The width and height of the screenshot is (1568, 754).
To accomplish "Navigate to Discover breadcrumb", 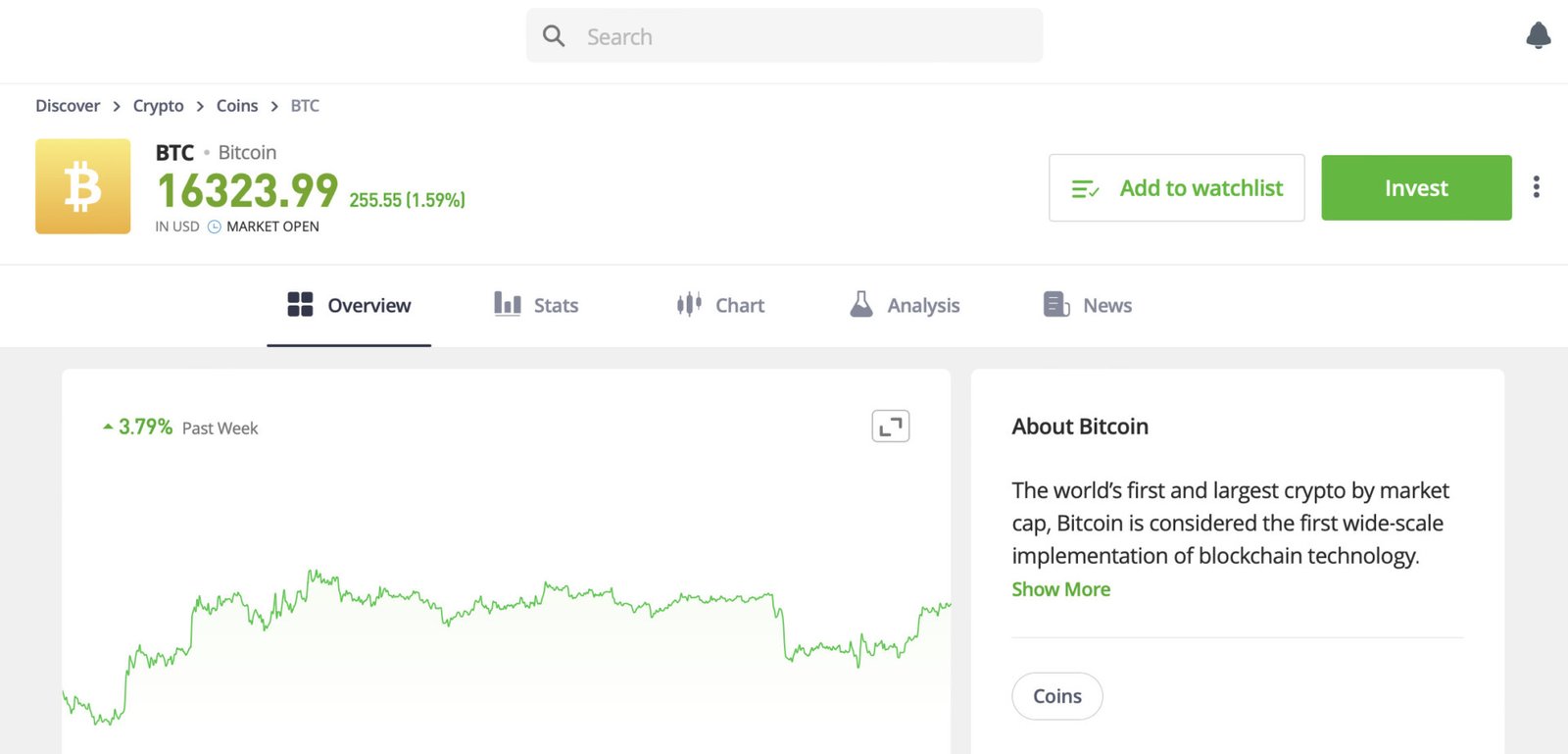I will 68,106.
